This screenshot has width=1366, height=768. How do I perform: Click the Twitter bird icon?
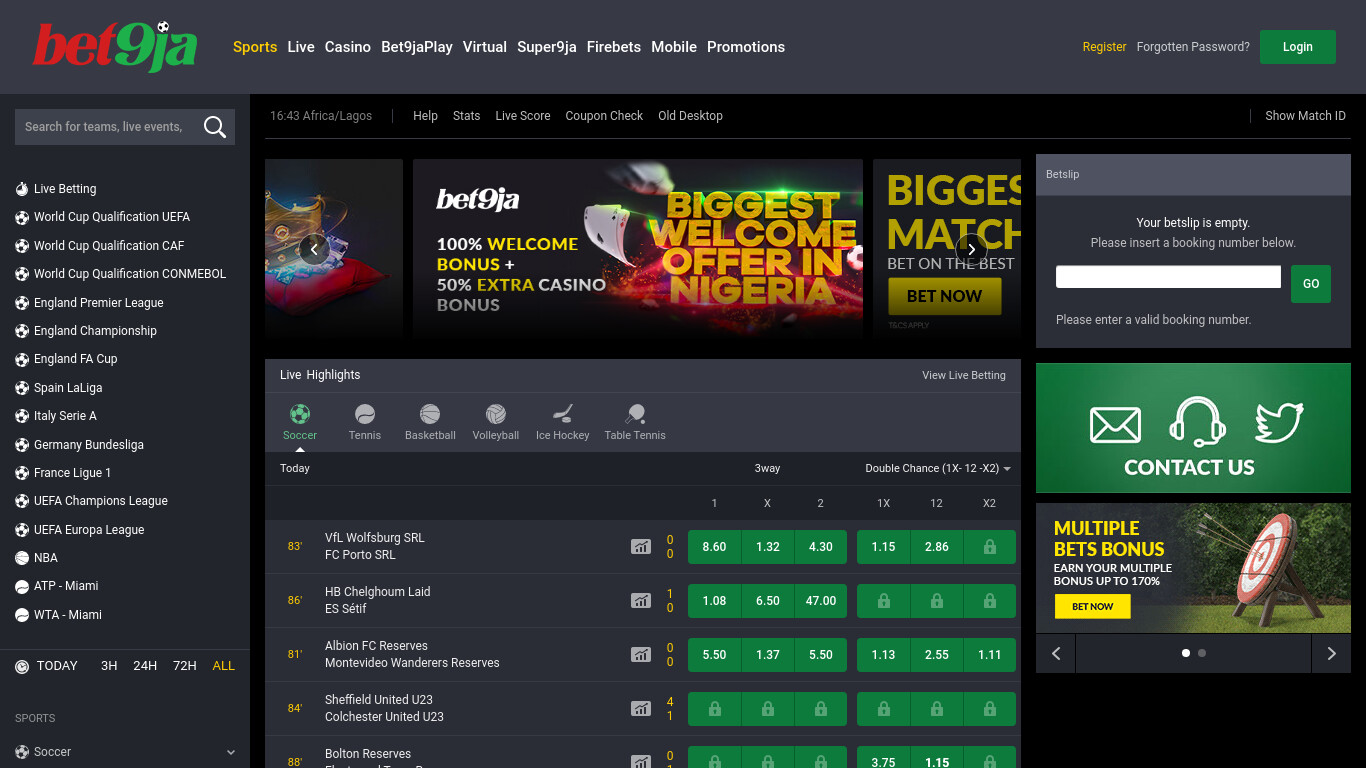(1279, 422)
